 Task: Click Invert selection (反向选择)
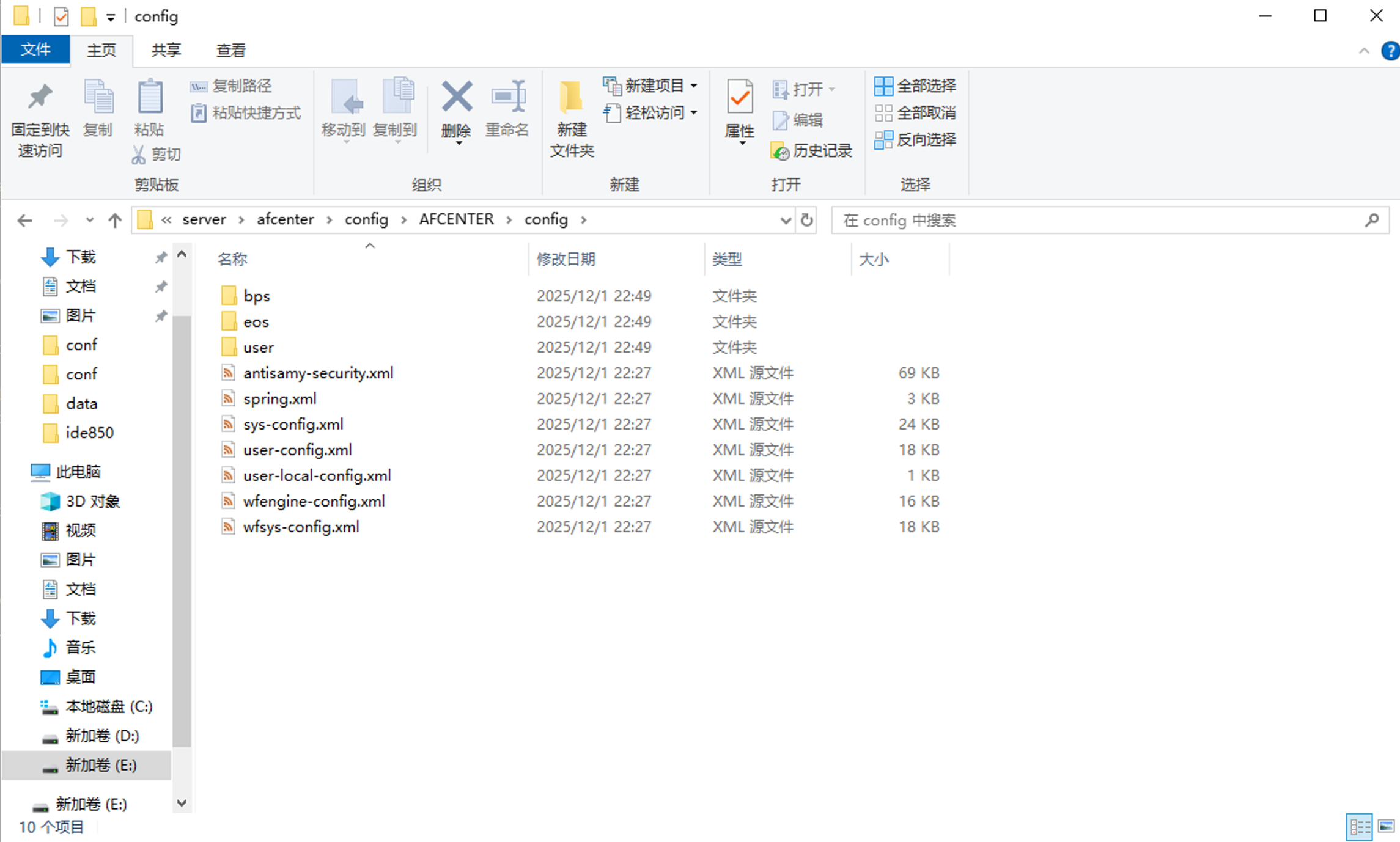click(915, 140)
